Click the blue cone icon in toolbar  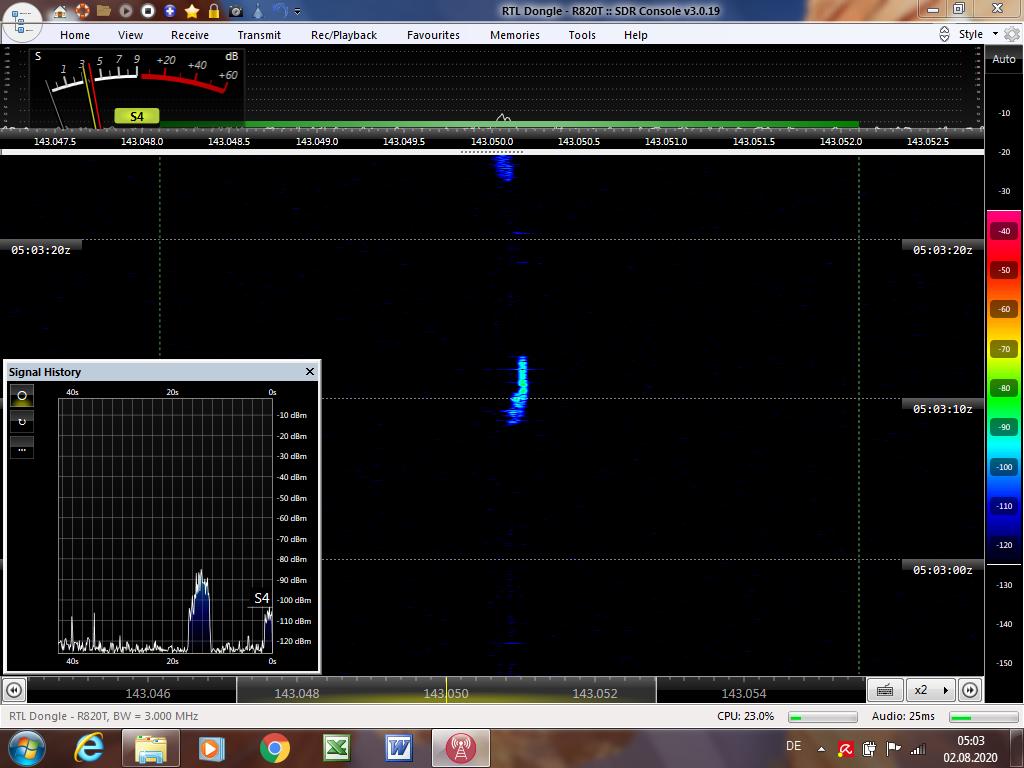pos(259,11)
